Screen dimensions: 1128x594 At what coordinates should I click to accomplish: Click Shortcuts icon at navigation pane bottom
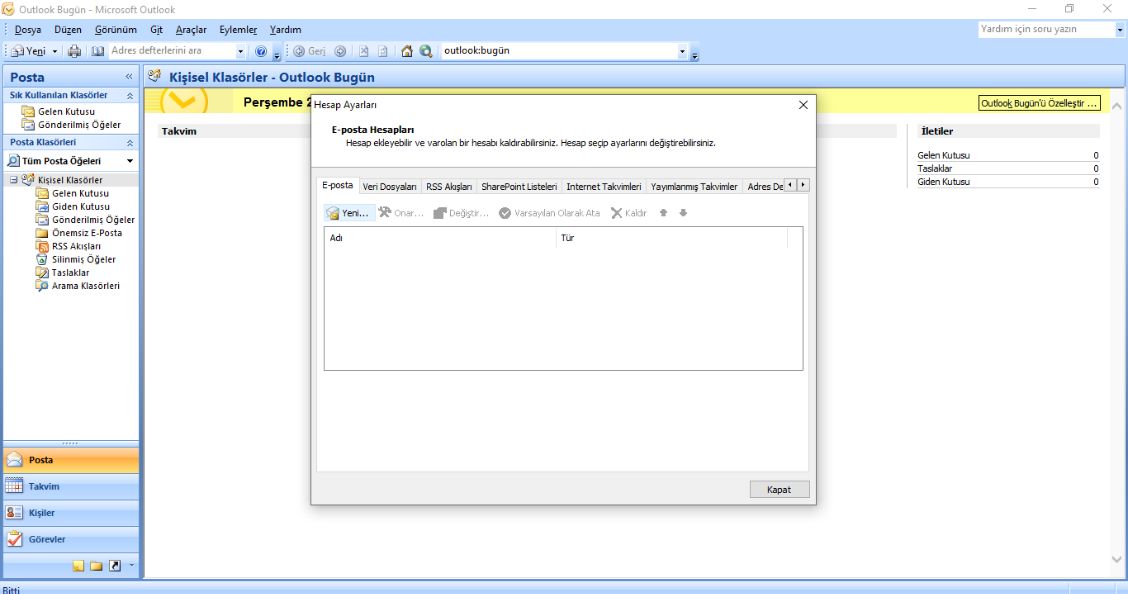pyautogui.click(x=115, y=566)
